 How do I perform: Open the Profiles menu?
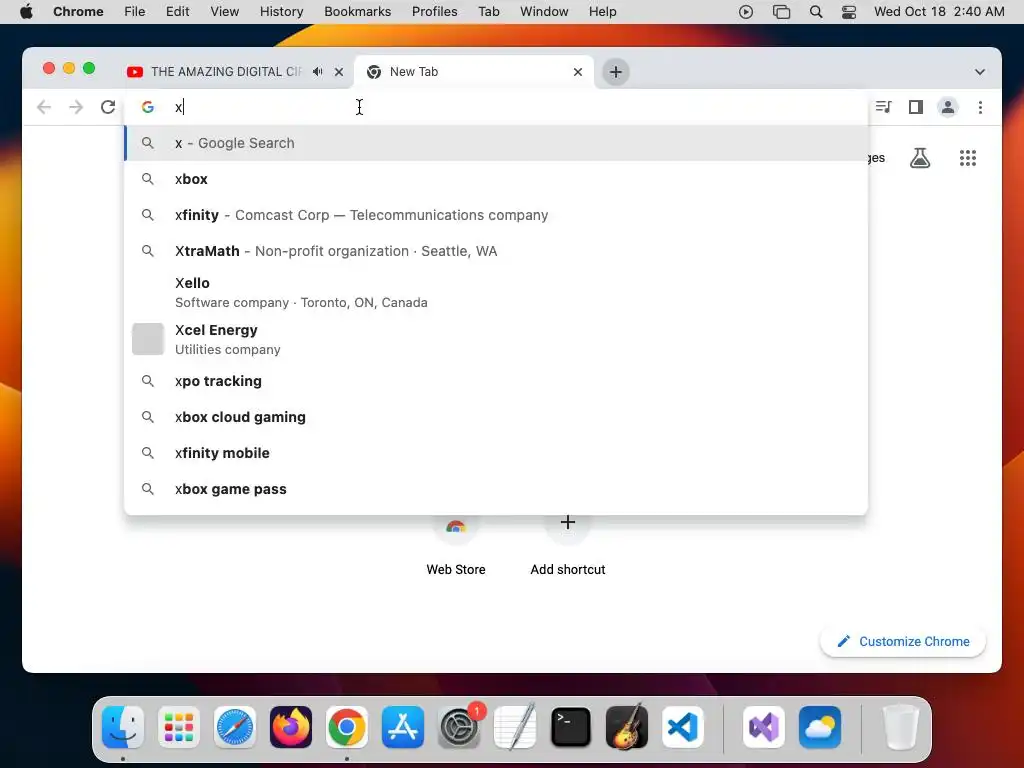pos(434,12)
